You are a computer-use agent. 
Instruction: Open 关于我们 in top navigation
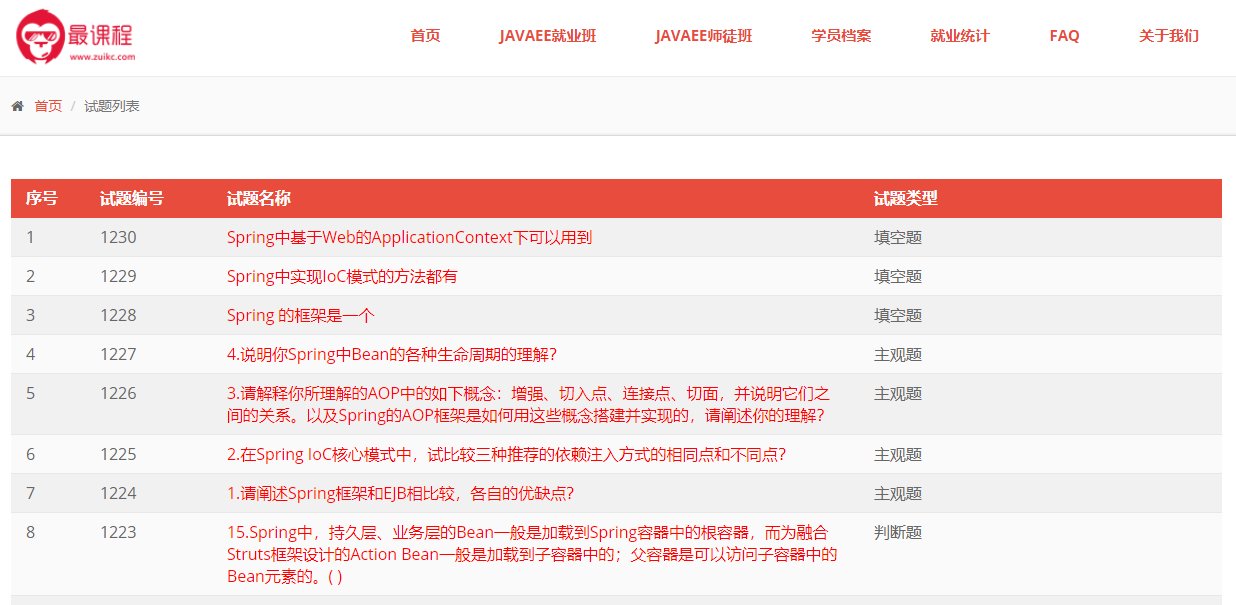coord(1168,36)
